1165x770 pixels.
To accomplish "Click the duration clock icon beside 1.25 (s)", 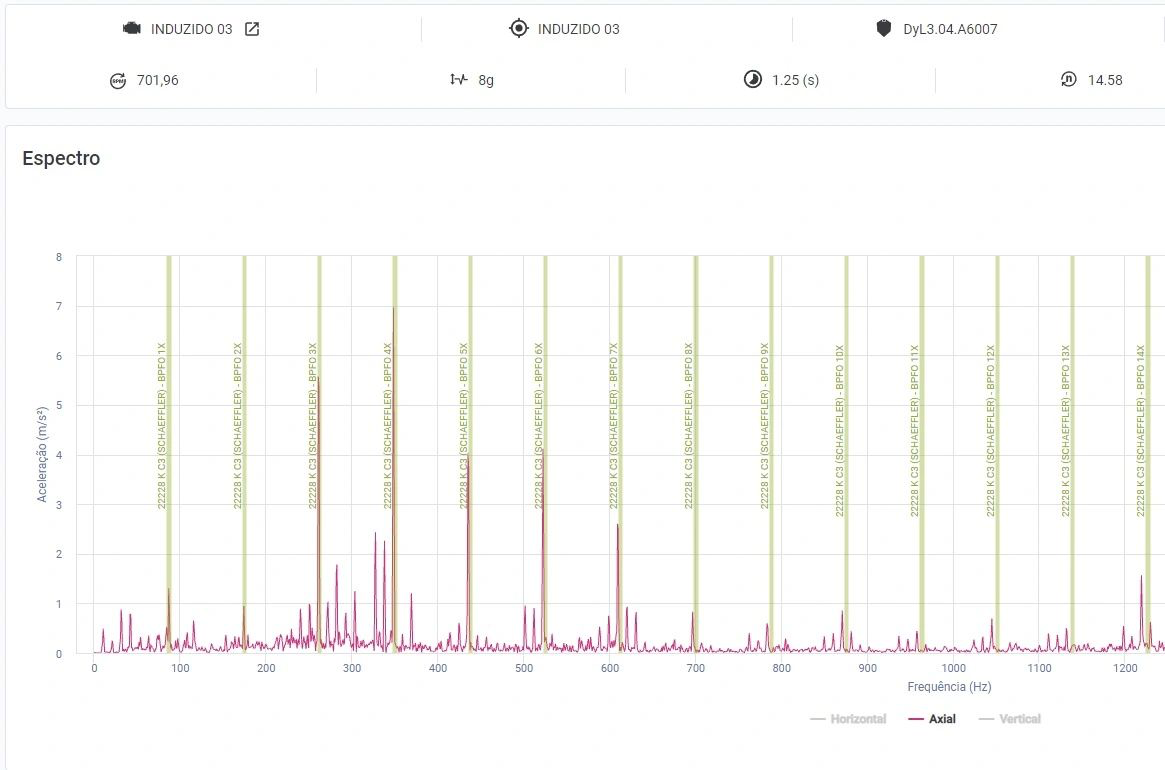I will pyautogui.click(x=753, y=80).
